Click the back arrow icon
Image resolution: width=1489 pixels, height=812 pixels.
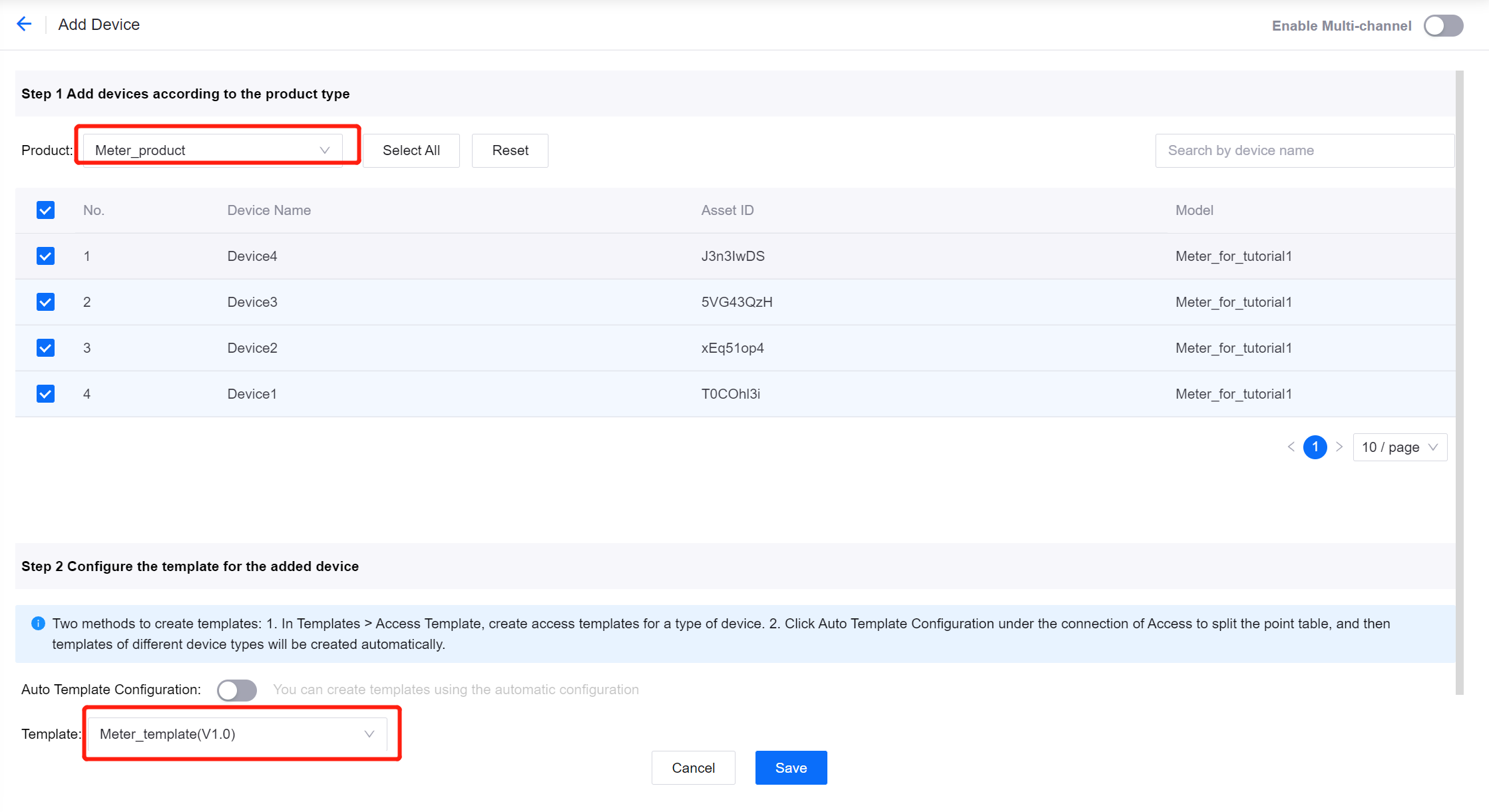[x=24, y=25]
